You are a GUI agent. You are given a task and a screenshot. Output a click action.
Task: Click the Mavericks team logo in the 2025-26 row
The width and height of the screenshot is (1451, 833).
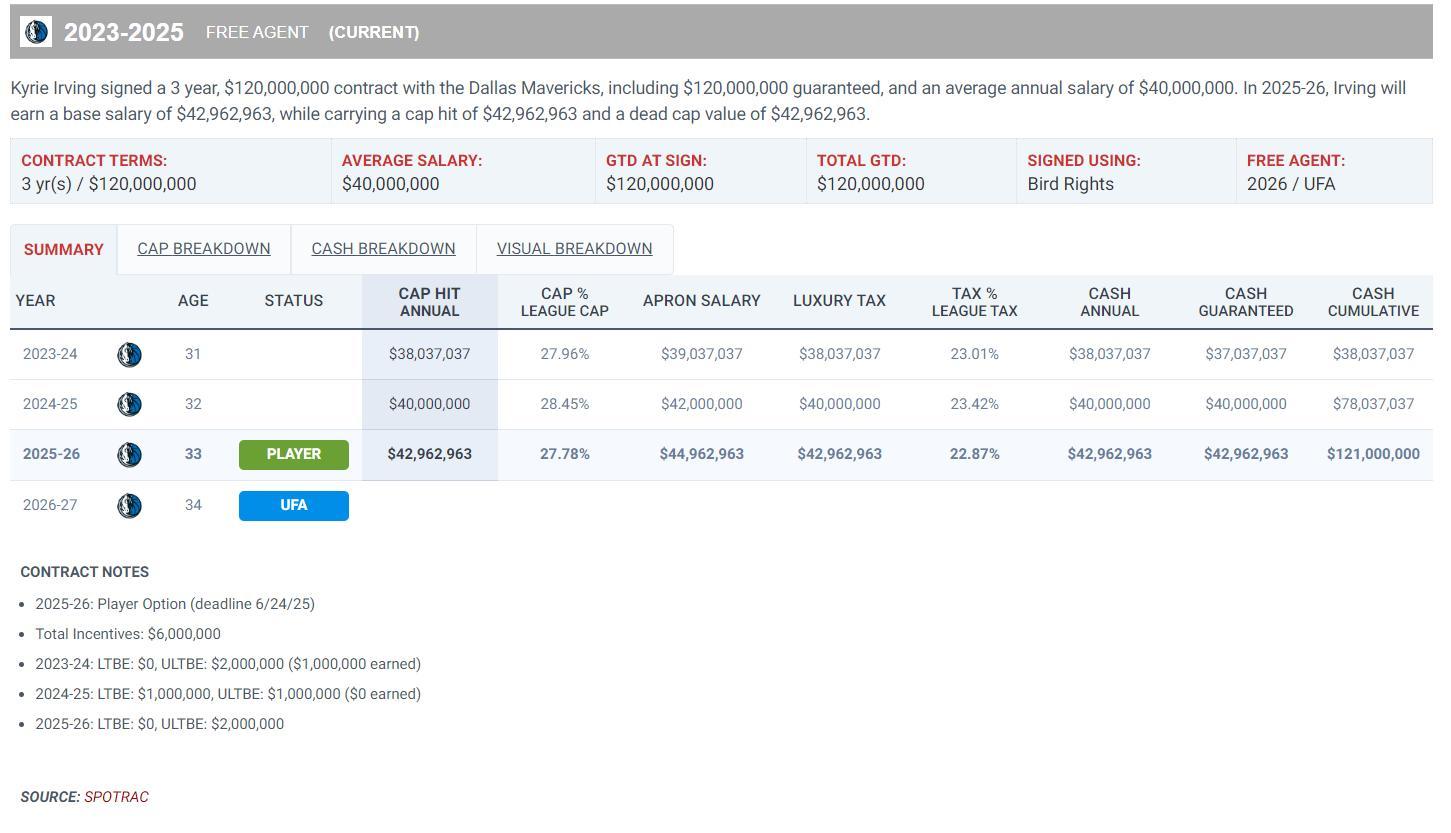(129, 455)
